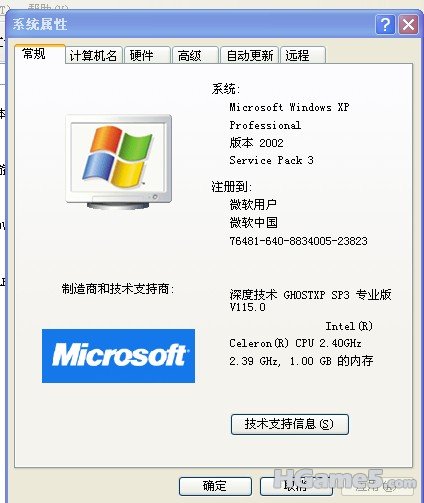This screenshot has height=503, width=424.
Task: Close the 系统属性 dialog with the X
Action: [x=408, y=24]
